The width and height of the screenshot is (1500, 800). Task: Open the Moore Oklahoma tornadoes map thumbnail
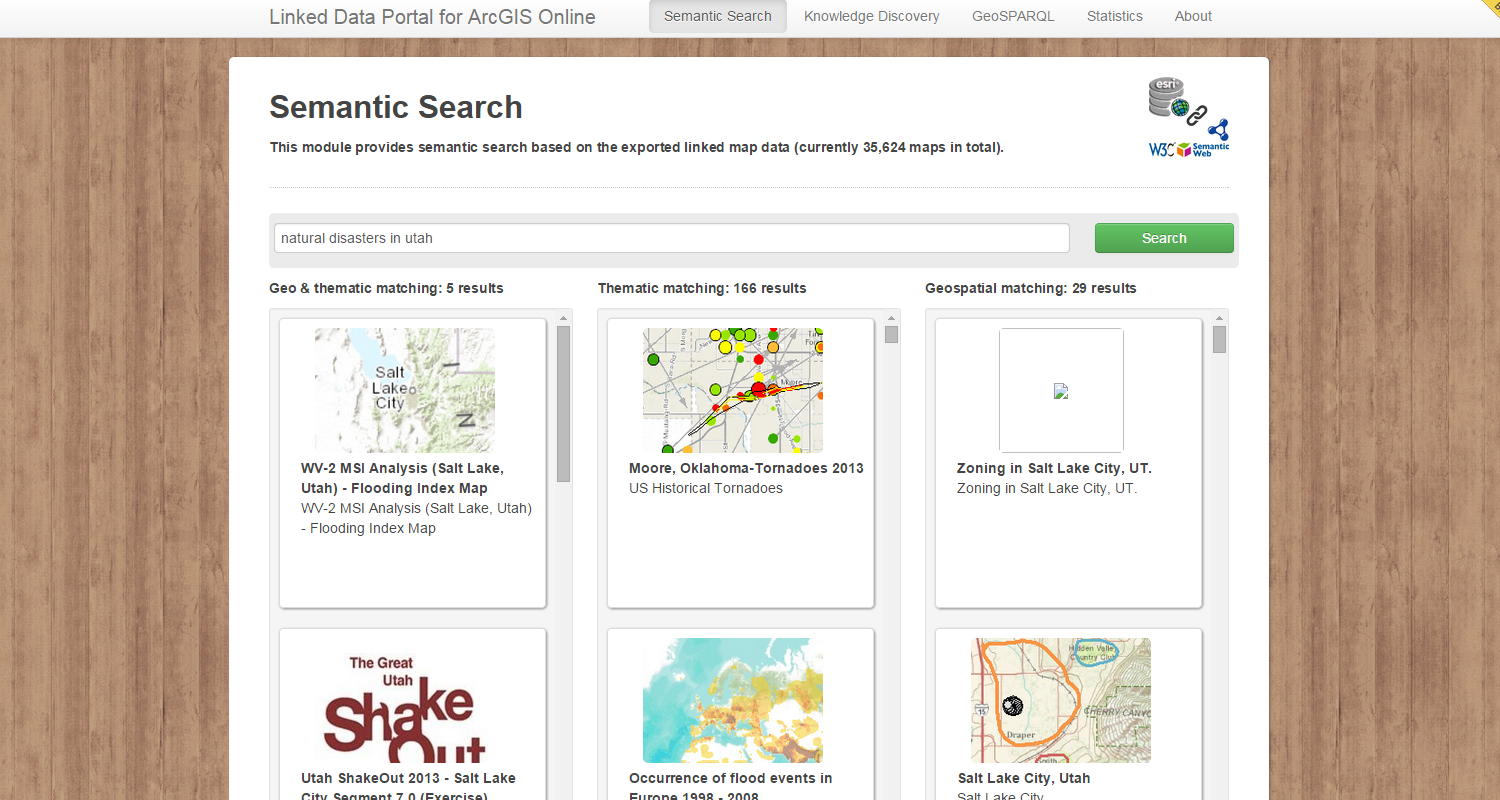point(732,390)
